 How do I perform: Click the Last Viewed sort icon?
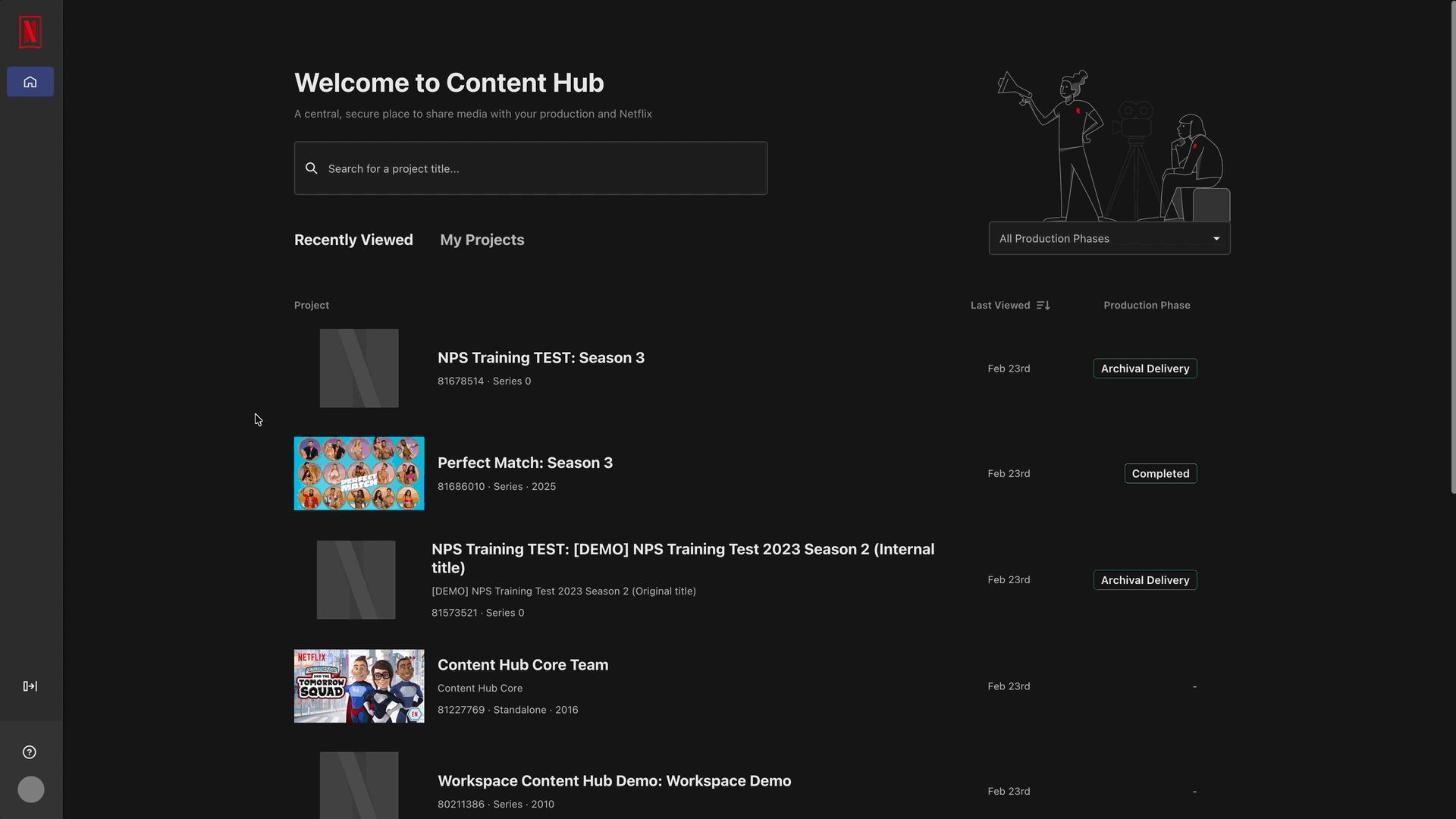pyautogui.click(x=1043, y=306)
